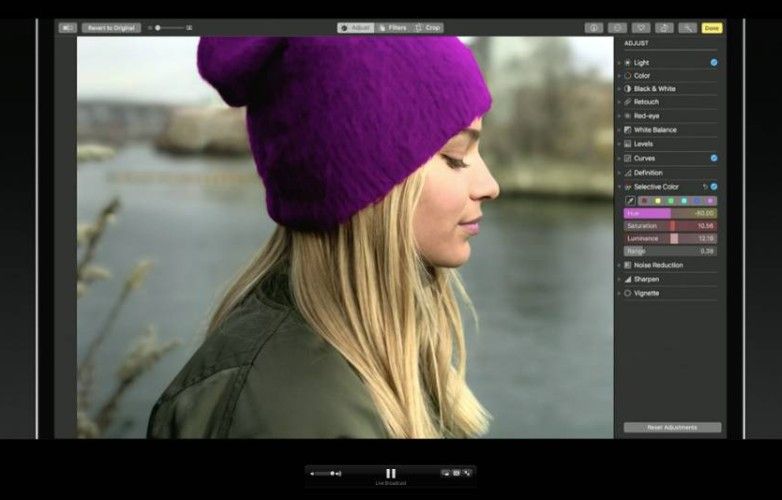The width and height of the screenshot is (782, 500).
Task: Click the Definition row label
Action: pyautogui.click(x=648, y=173)
